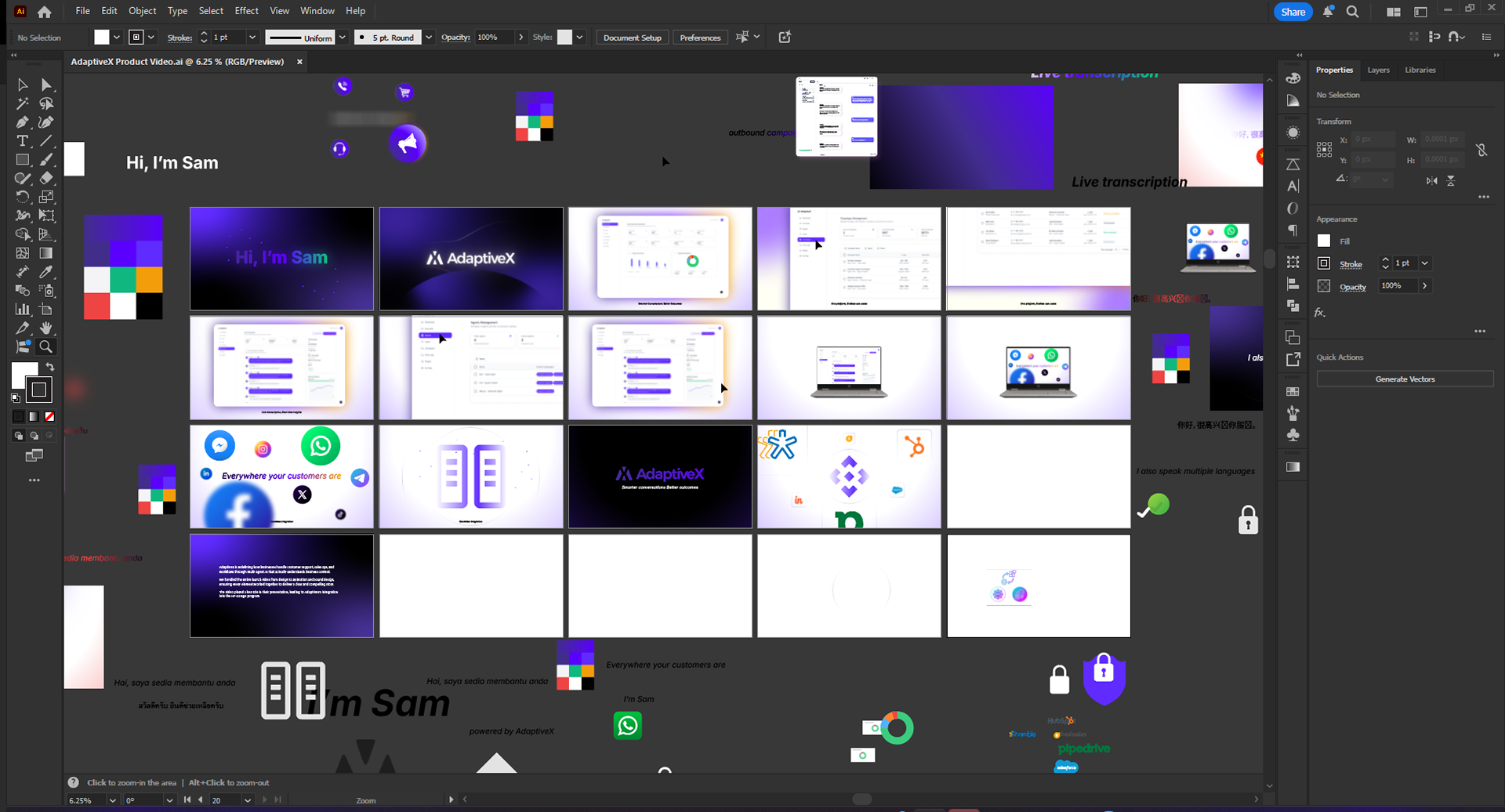Select the Shape Builder tool
The width and height of the screenshot is (1505, 812).
pos(22,234)
